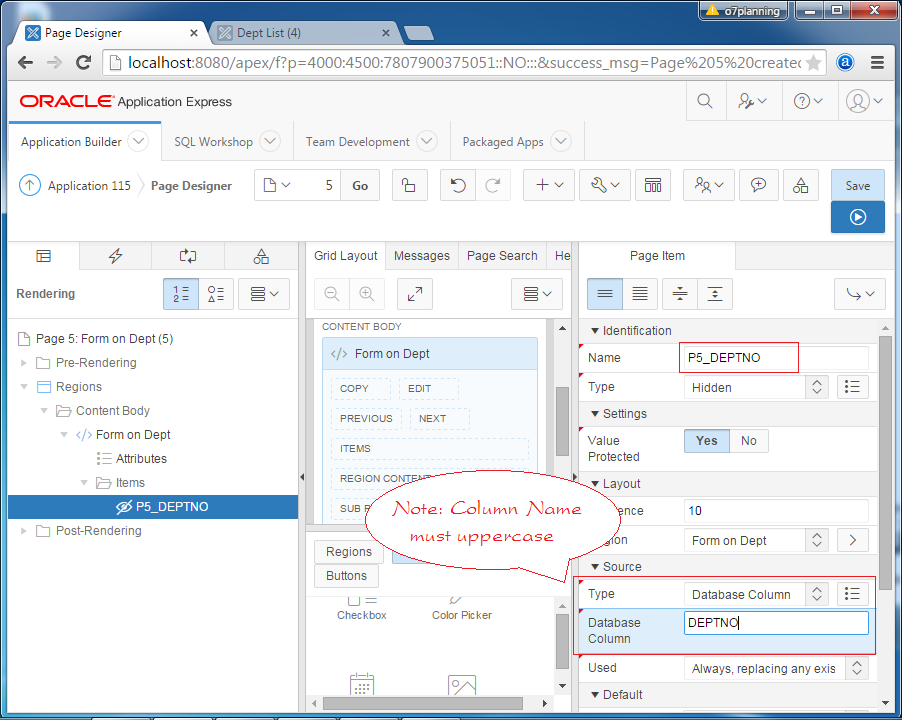Image resolution: width=902 pixels, height=720 pixels.
Task: Open the Team Development tab
Action: click(357, 141)
